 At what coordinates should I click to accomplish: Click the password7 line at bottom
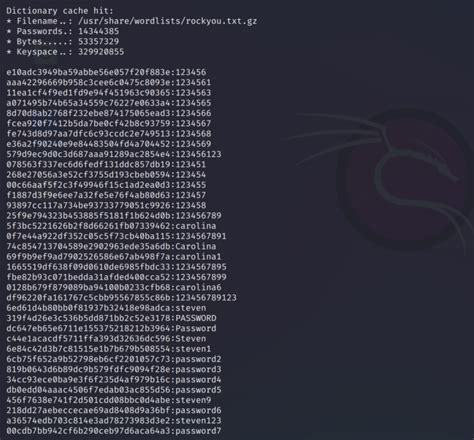[x=114, y=431]
